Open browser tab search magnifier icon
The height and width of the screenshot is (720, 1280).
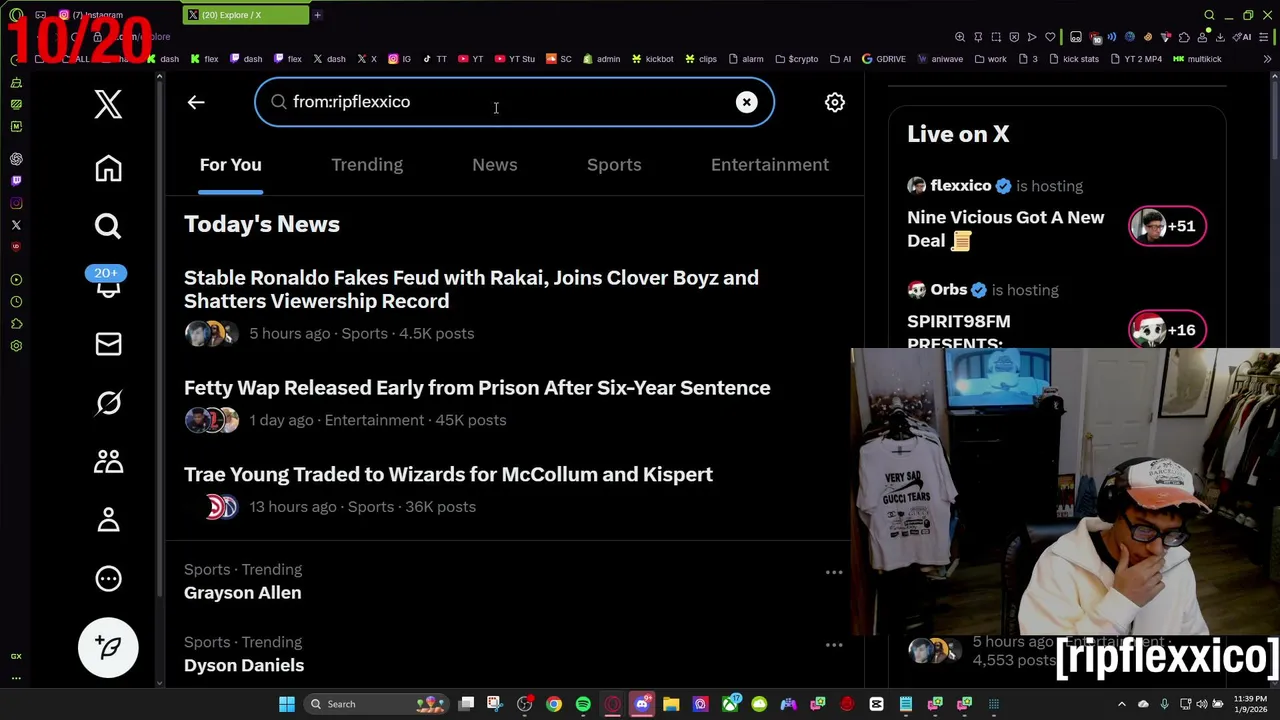1209,15
